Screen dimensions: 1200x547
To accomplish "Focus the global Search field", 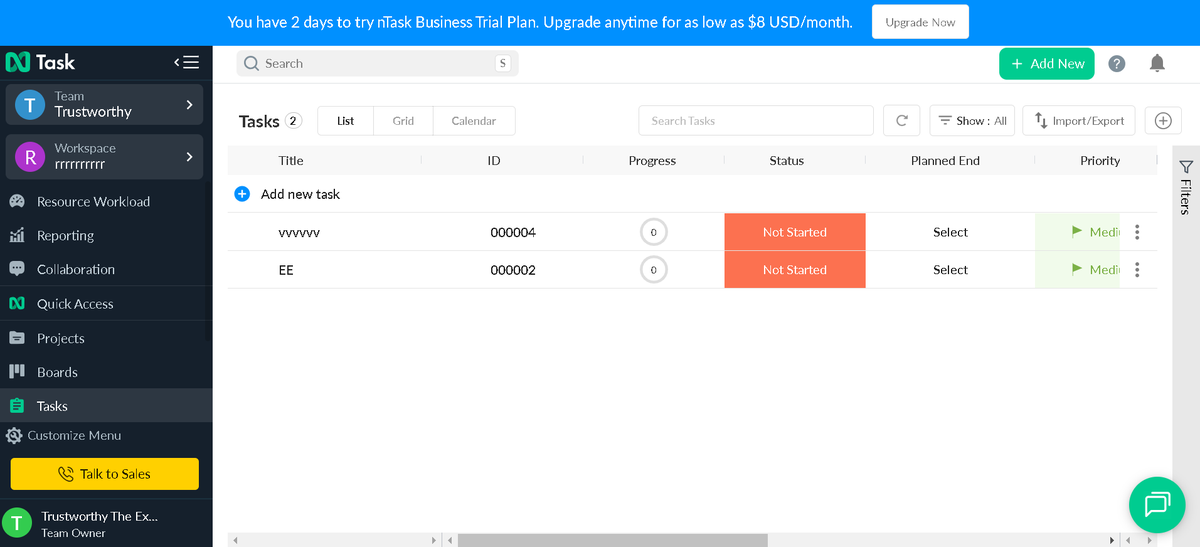I will pyautogui.click(x=377, y=64).
